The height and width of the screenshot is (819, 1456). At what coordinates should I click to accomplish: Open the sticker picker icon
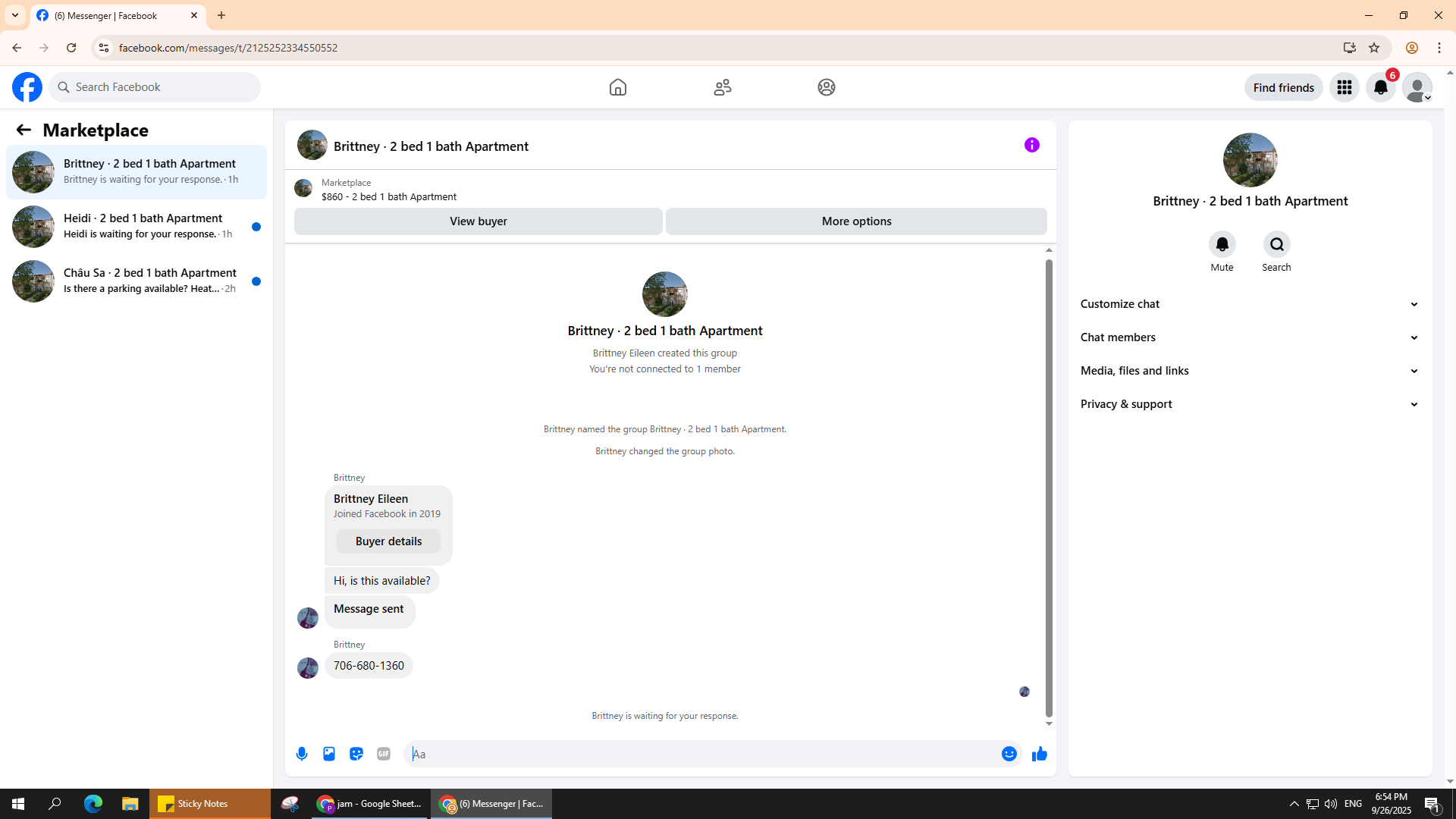click(356, 754)
